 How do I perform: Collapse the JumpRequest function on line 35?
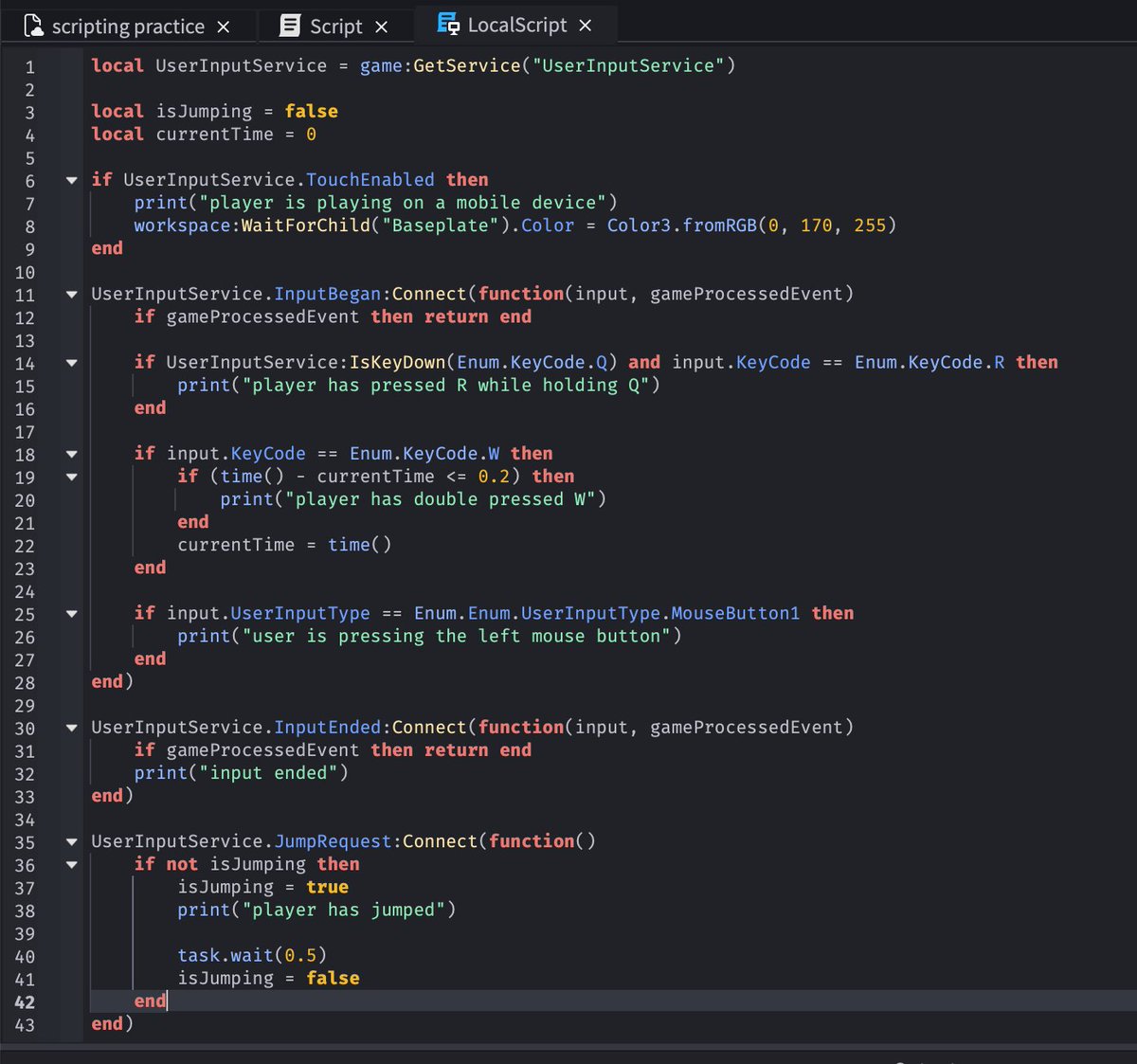pos(71,841)
